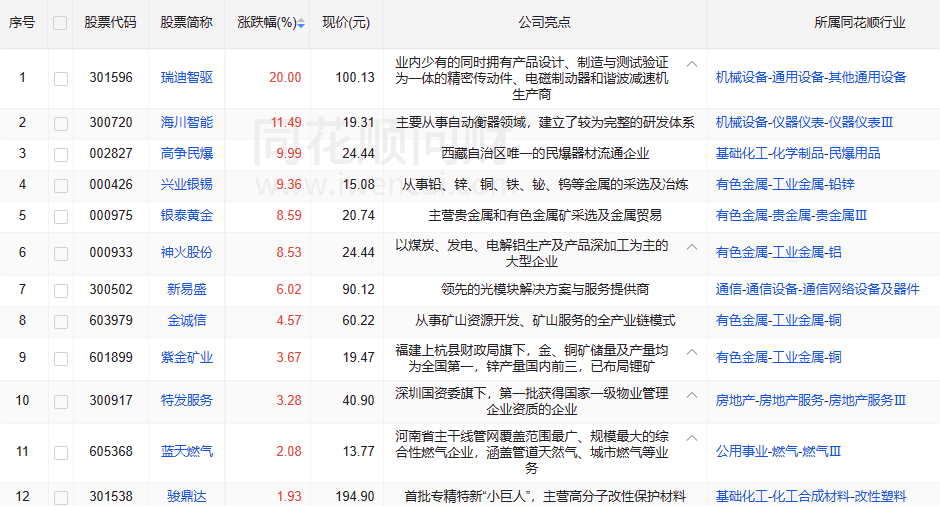Select stock code 301596
This screenshot has width=940, height=506.
pos(111,77)
